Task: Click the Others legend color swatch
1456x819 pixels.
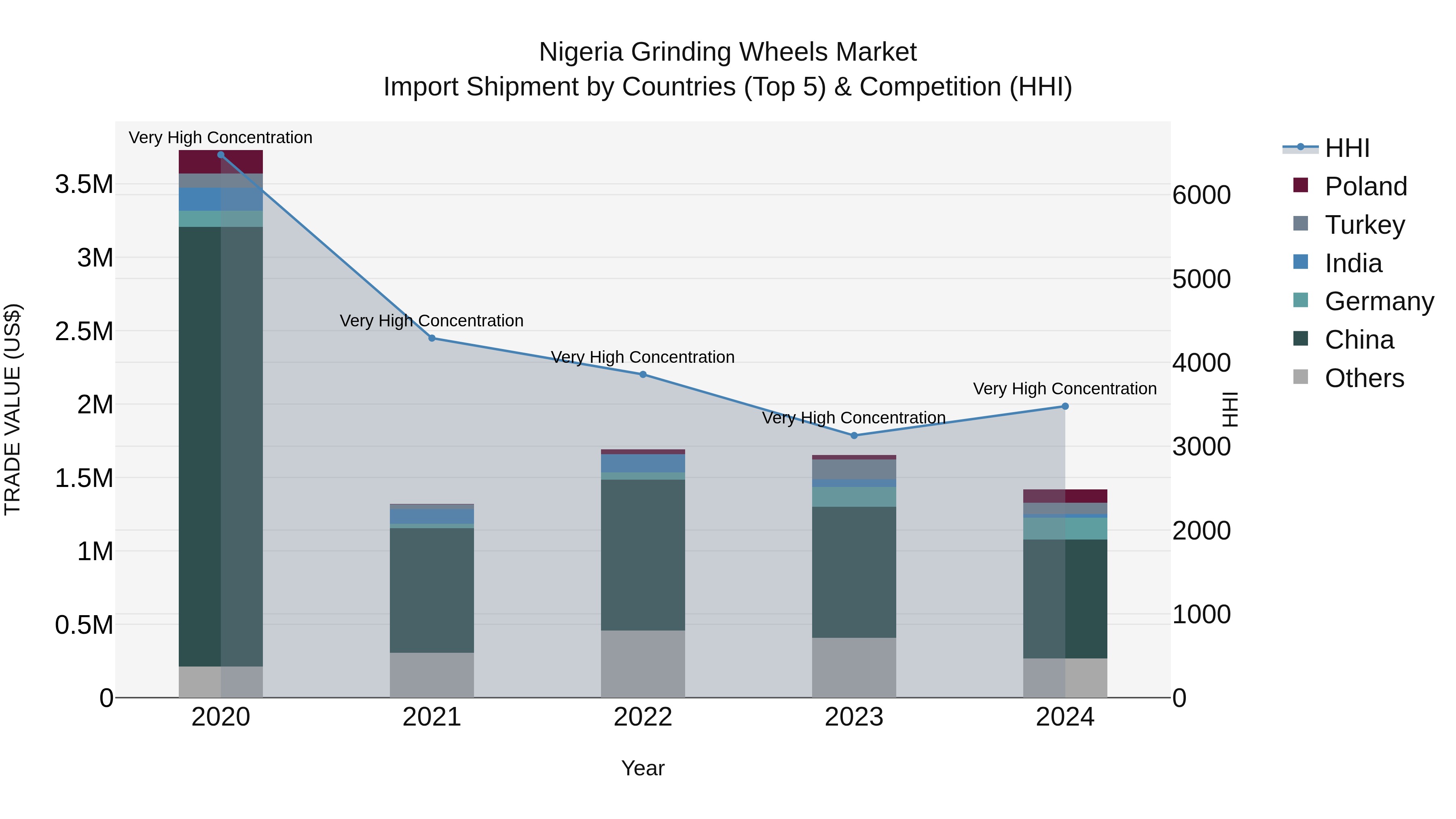Action: click(1301, 377)
